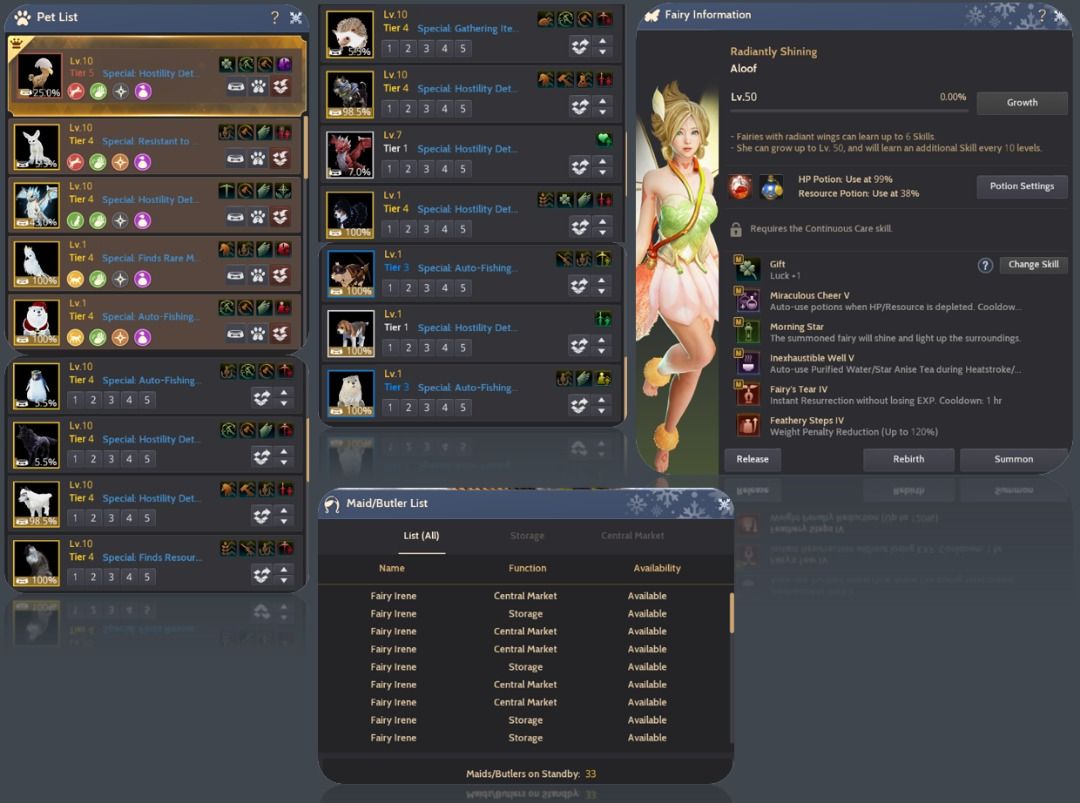Click the paw icon on the Tier 5 pet
Screen dimensions: 1080x803
click(258, 87)
